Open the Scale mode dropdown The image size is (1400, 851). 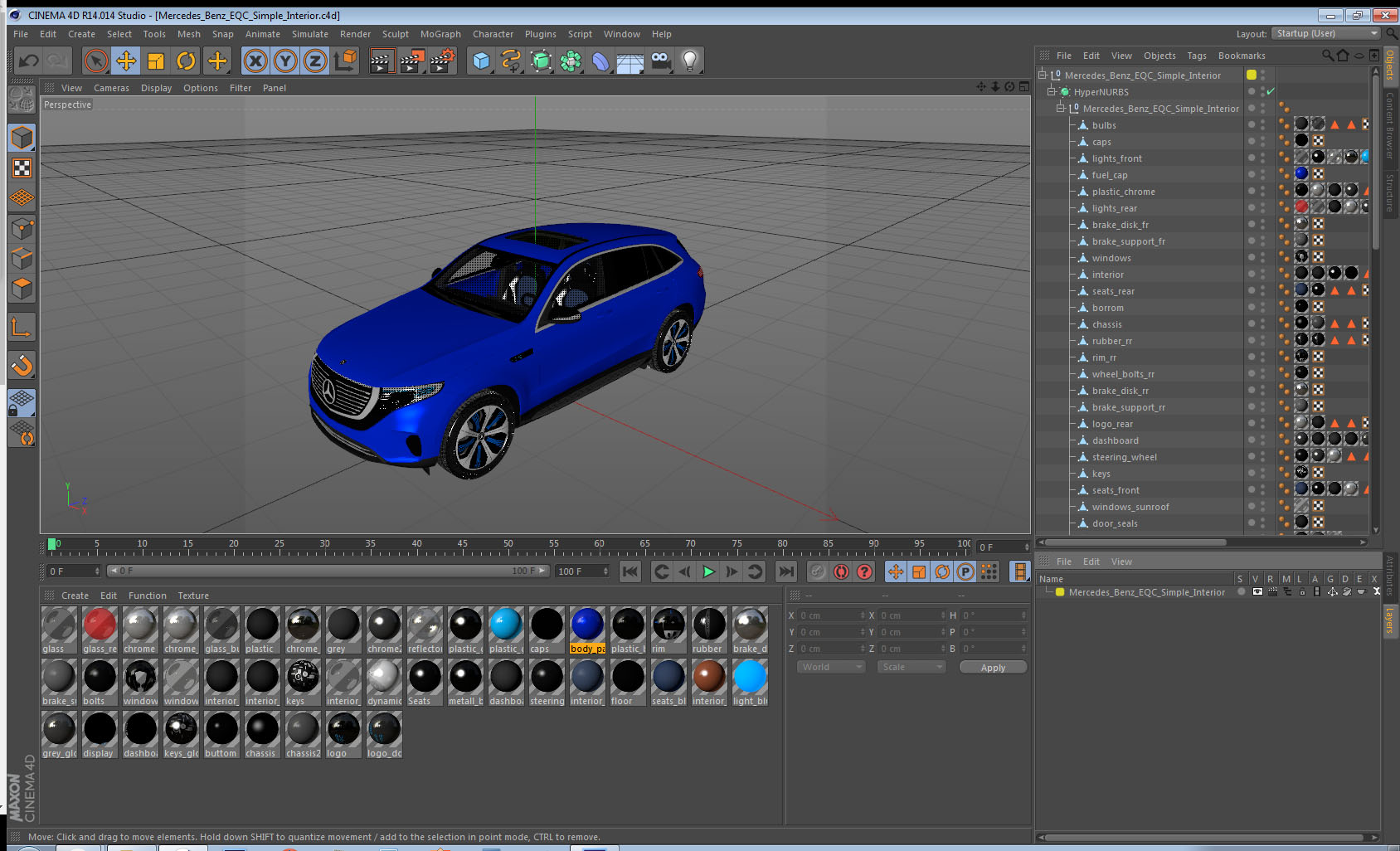(911, 667)
